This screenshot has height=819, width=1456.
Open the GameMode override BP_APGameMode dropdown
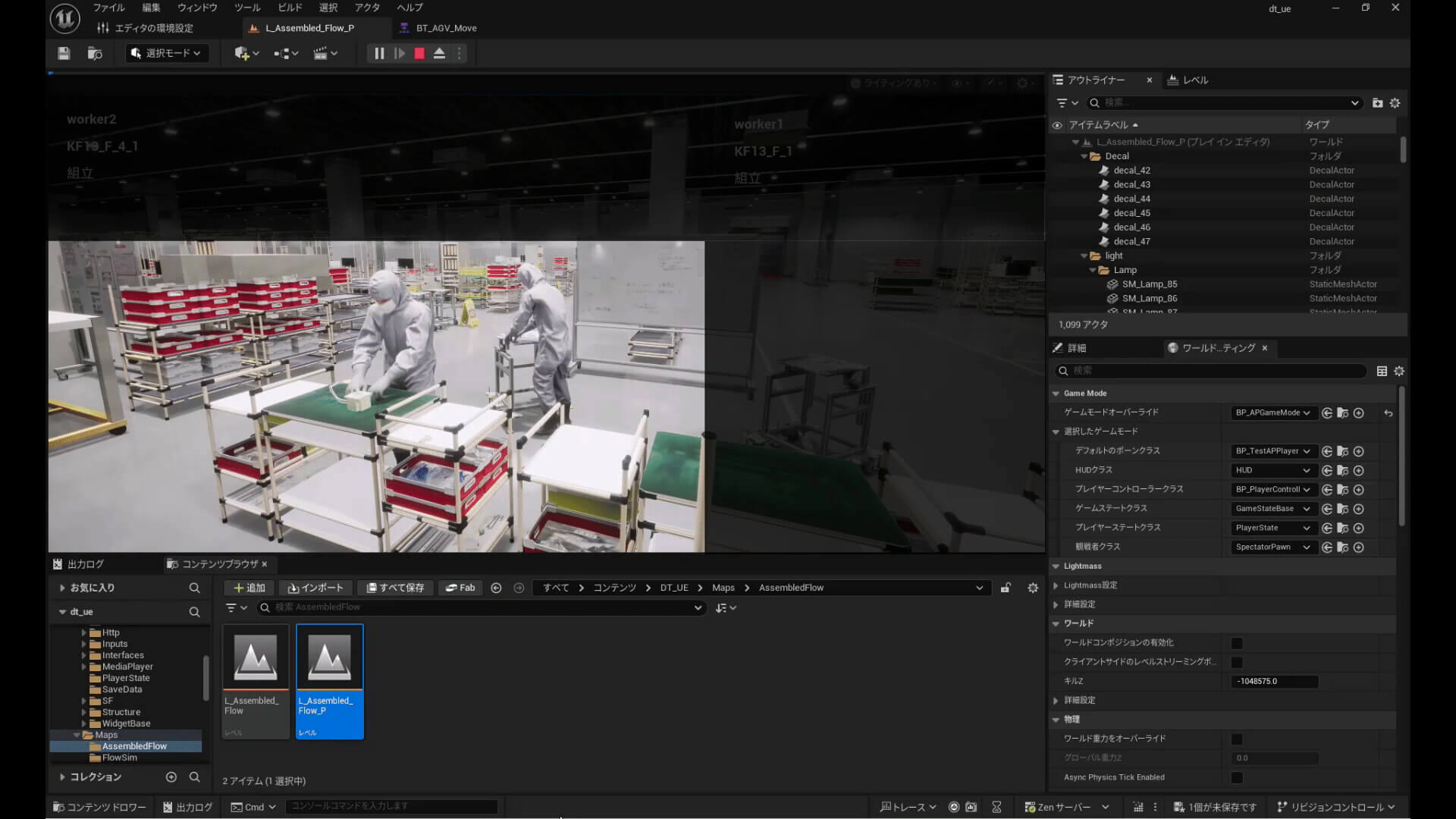(1272, 413)
